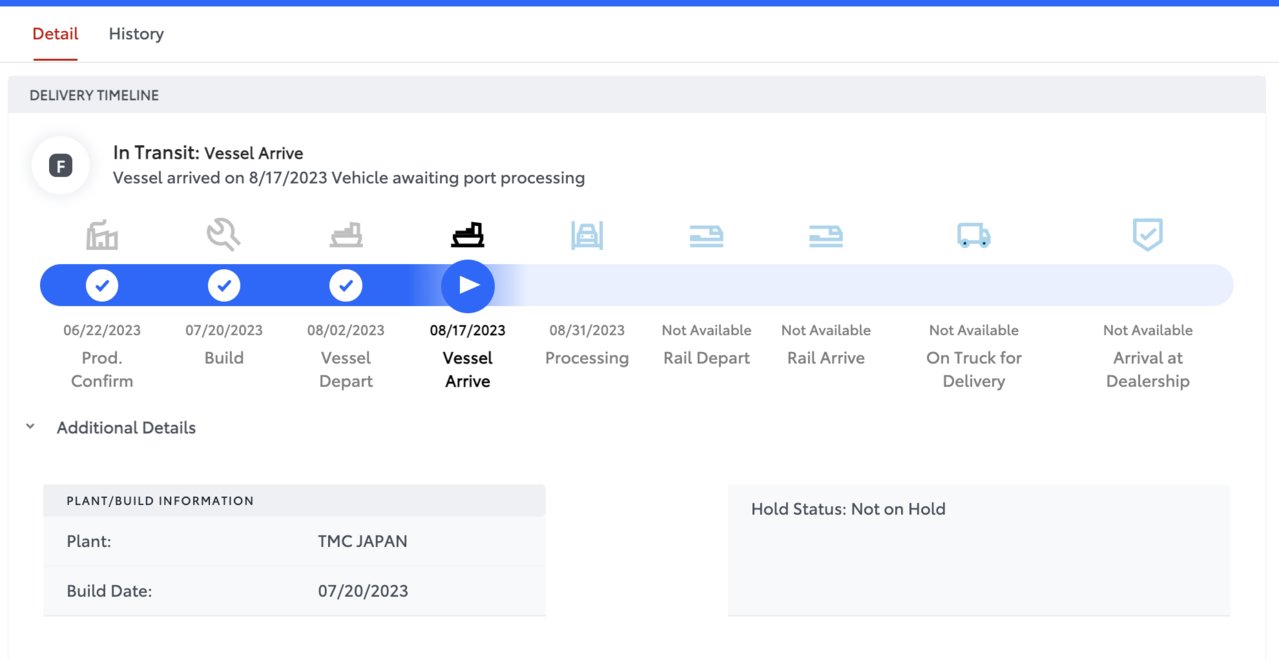The image size is (1279, 660).
Task: Click the Build stage label
Action: point(224,358)
